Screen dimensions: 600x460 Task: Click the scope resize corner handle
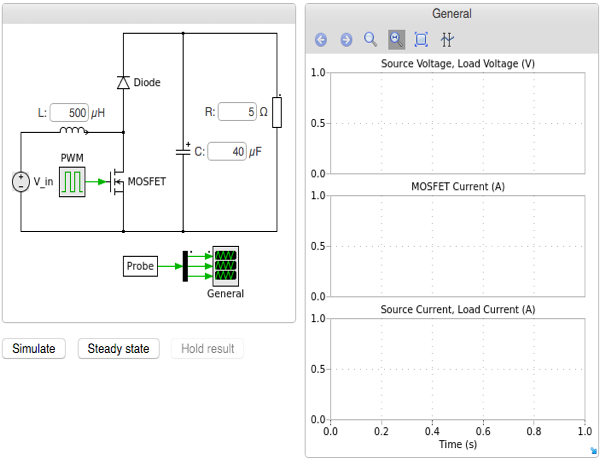coord(593,451)
